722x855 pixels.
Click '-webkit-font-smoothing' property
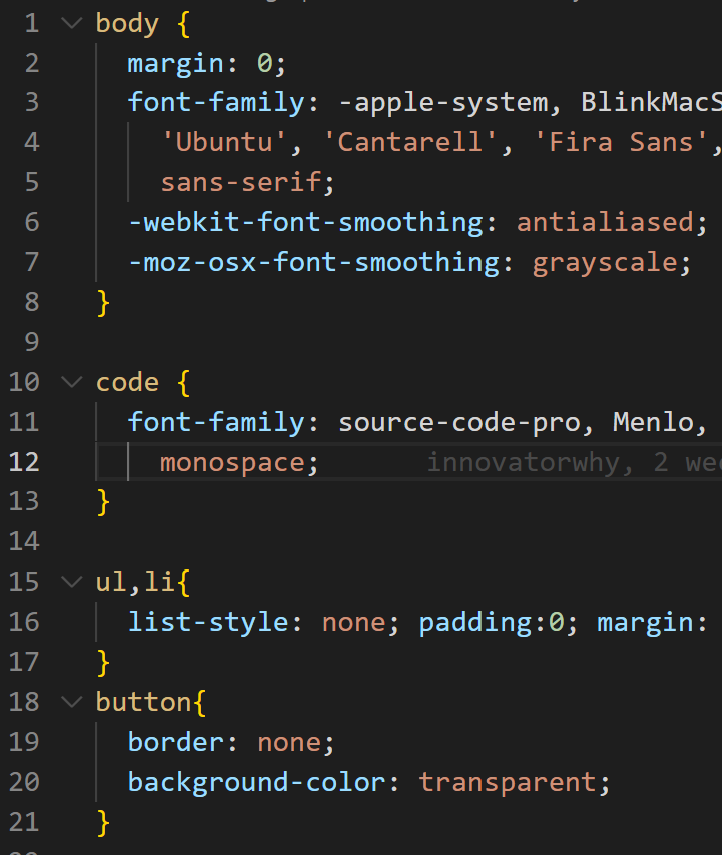305,222
